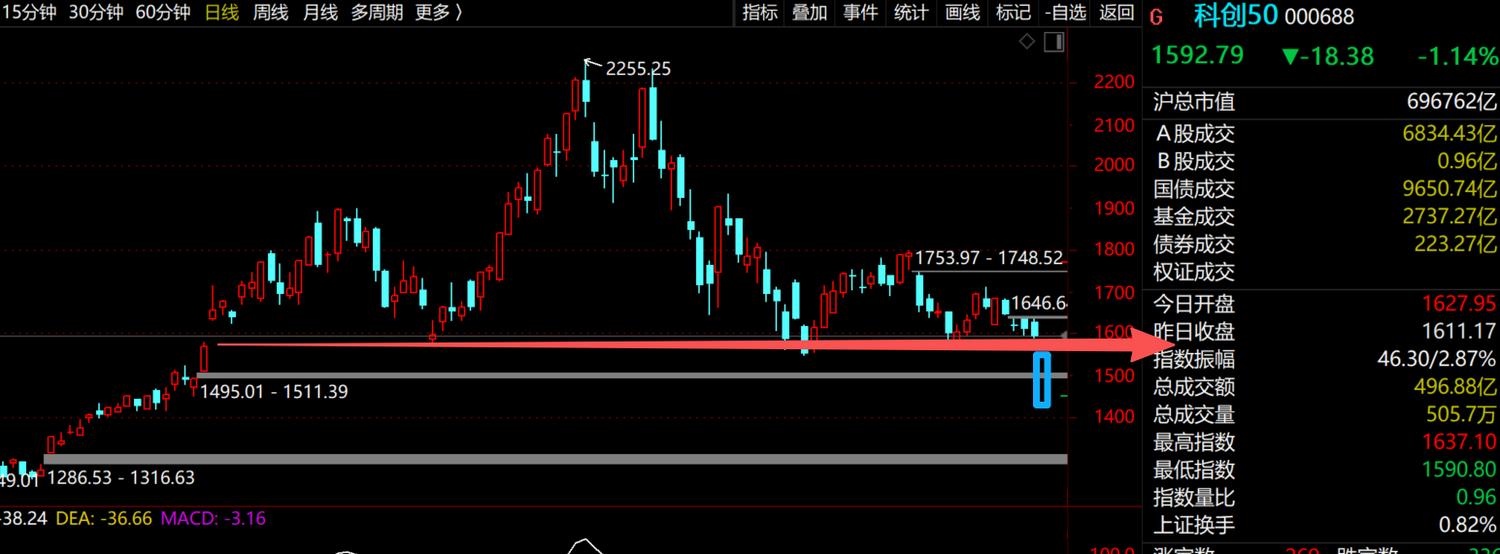The height and width of the screenshot is (554, 1500).
Task: Activate the 画线 drawing tool button
Action: pyautogui.click(x=962, y=12)
